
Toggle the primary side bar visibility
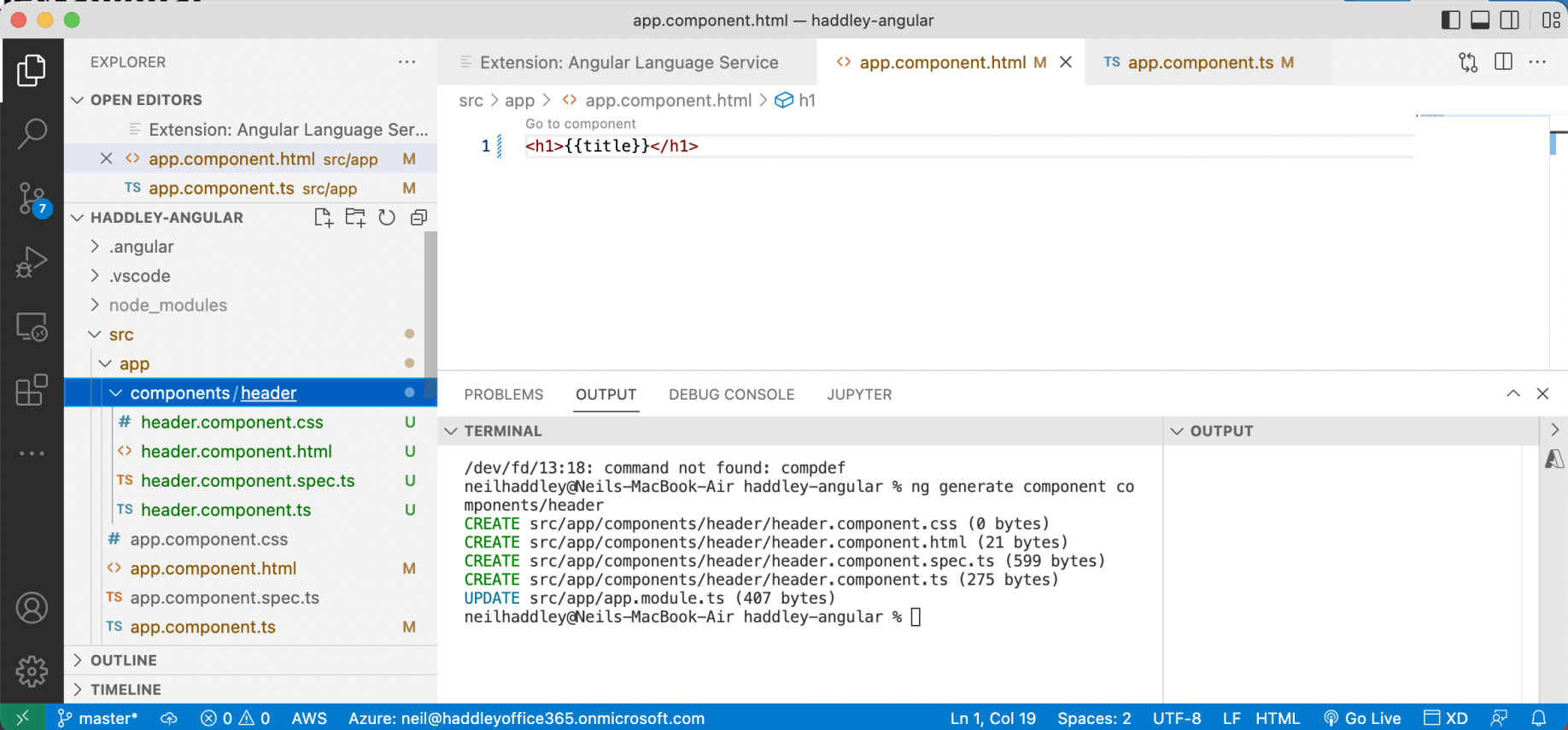[x=1450, y=20]
